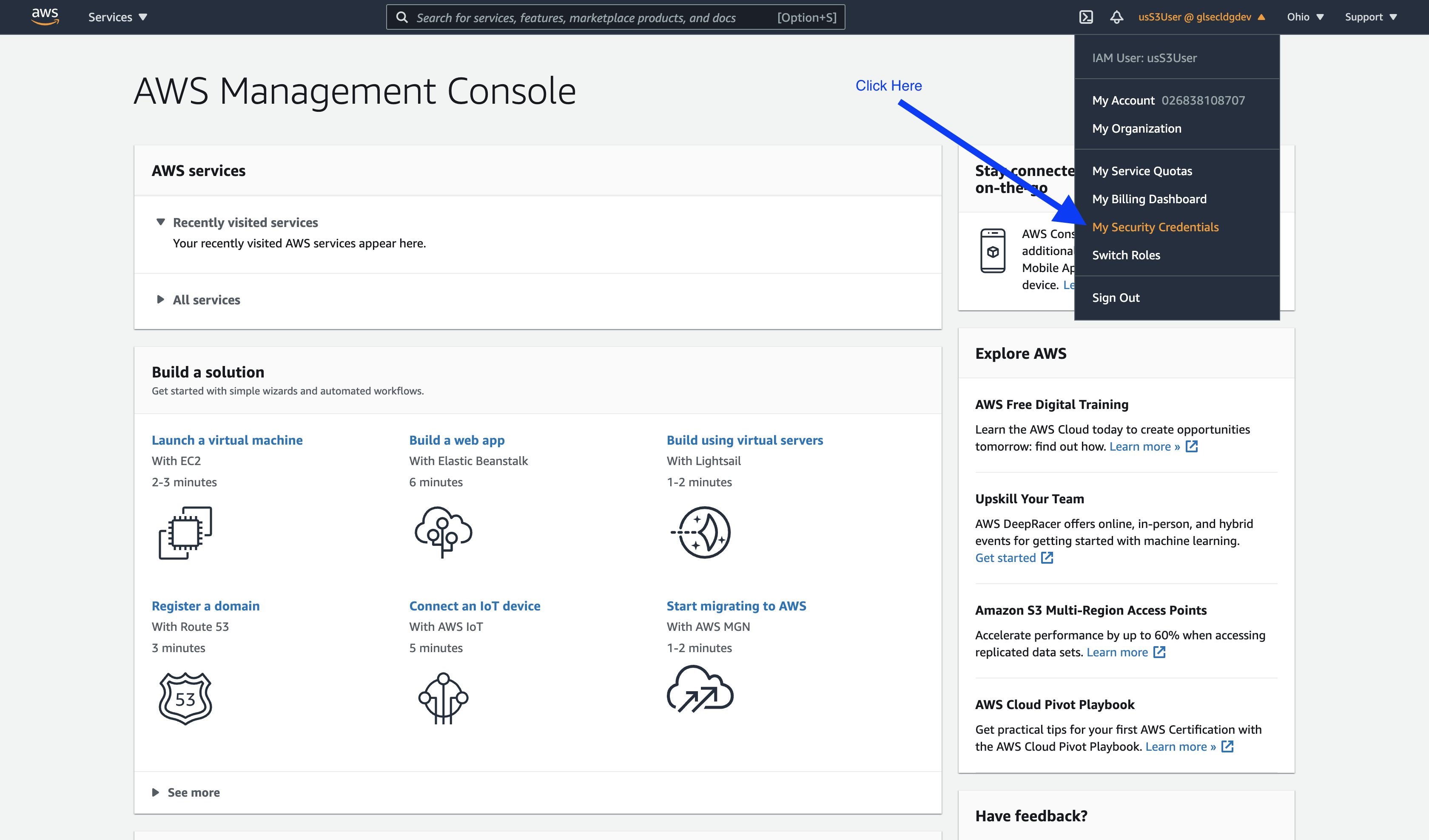
Task: Open the Ohio region selector
Action: coord(1305,17)
